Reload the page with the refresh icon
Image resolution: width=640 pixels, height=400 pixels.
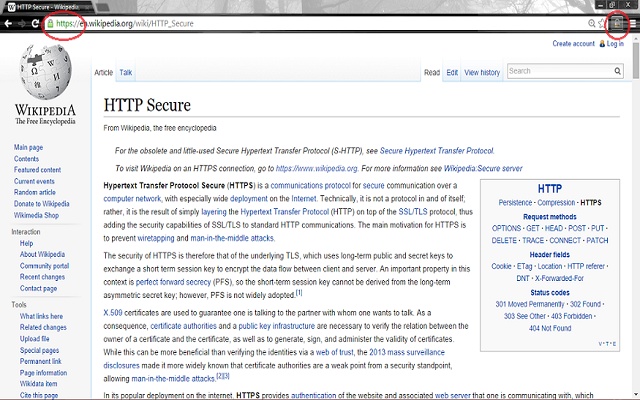[36, 23]
